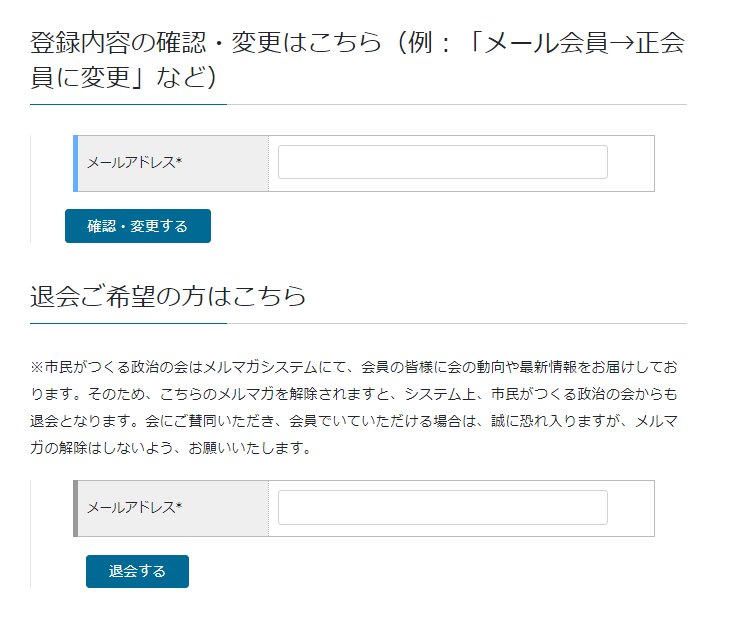Click the gray accent bar beside second メールアドレス
733x641 pixels.
pos(75,509)
